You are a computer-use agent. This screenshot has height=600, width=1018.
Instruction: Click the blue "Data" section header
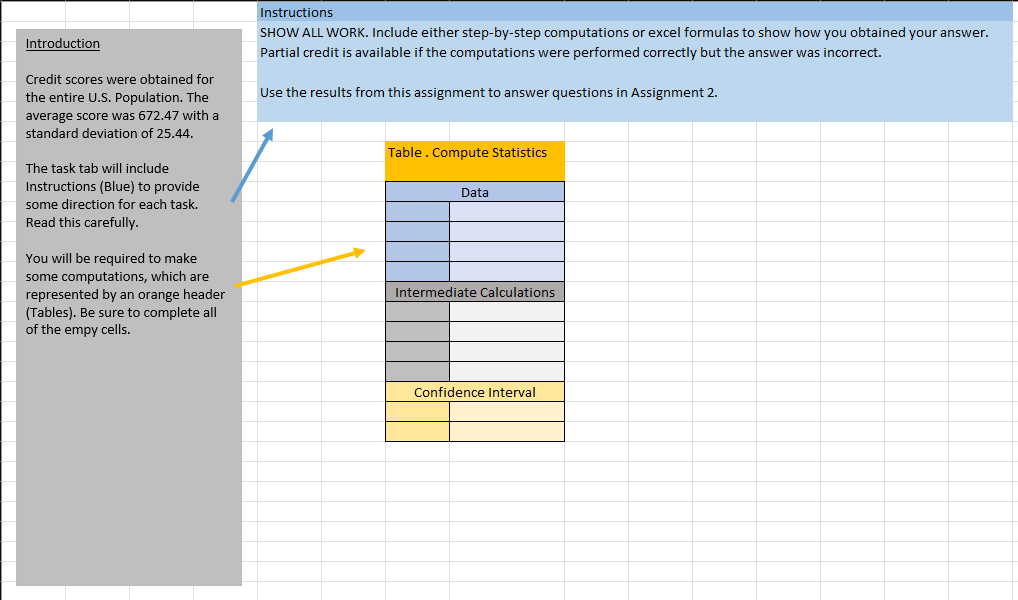coord(474,191)
